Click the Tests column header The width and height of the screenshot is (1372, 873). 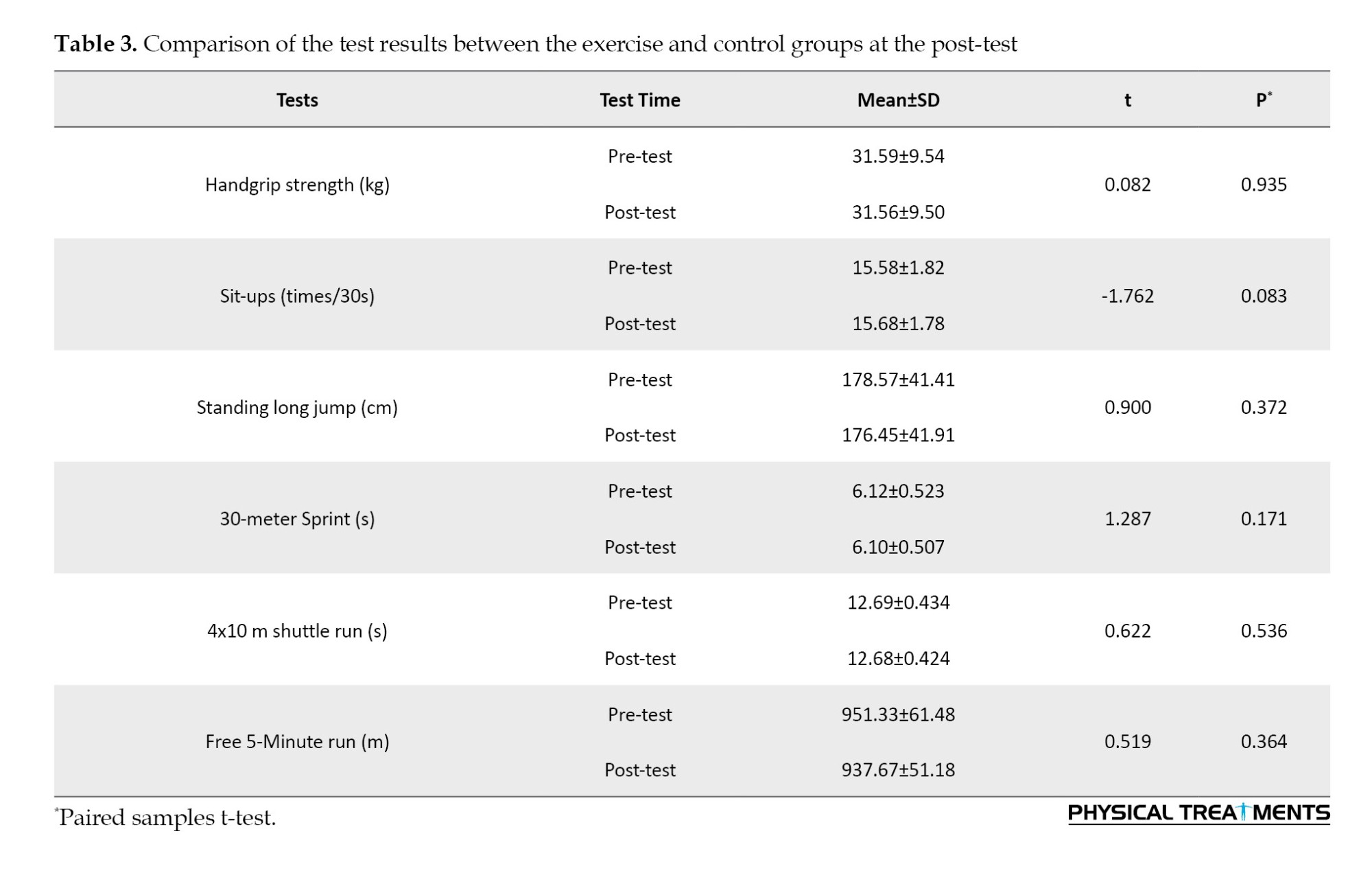coord(297,100)
